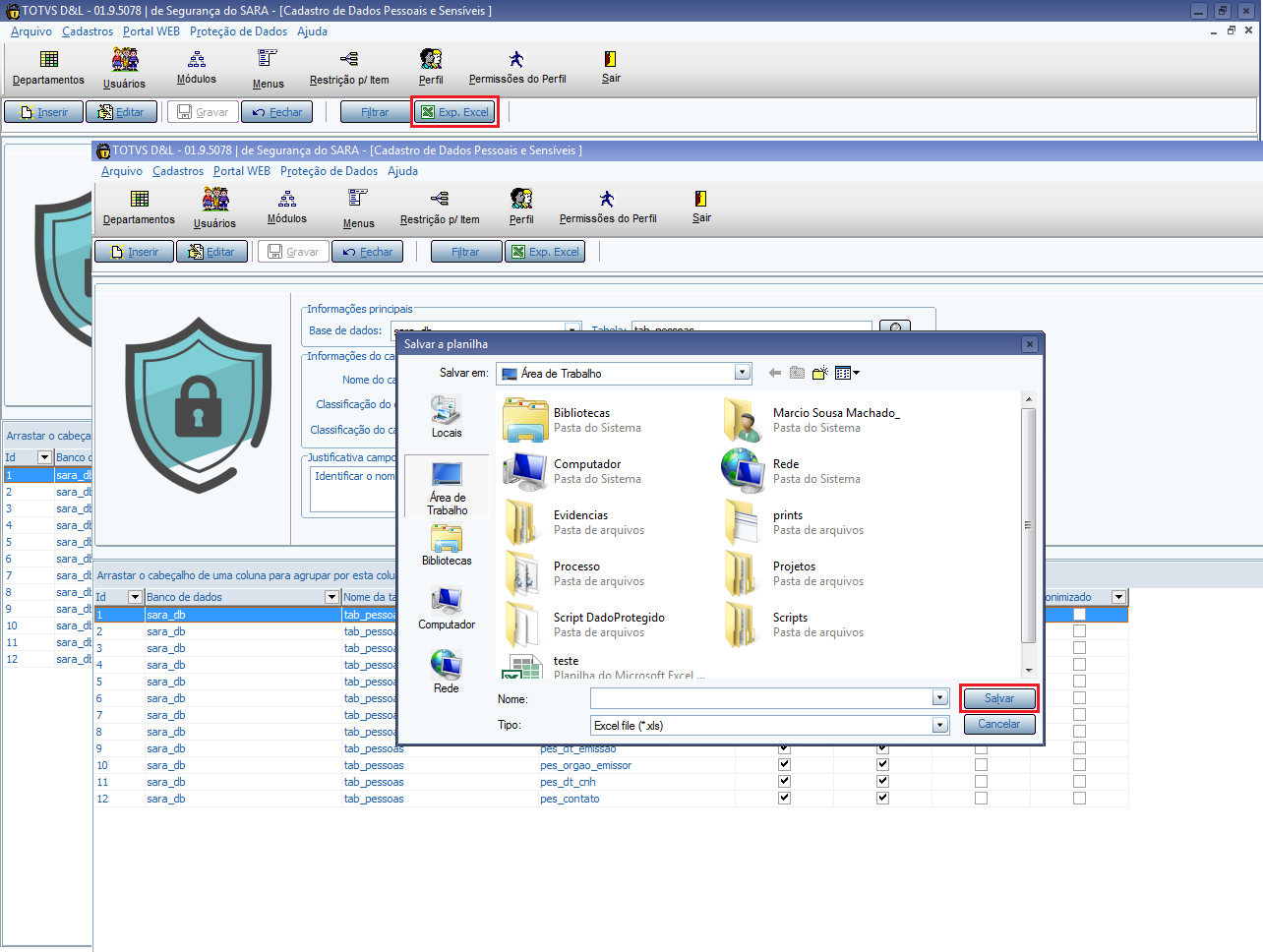Open Portal WEB menu in the background window
The image size is (1263, 952).
pyautogui.click(x=151, y=31)
